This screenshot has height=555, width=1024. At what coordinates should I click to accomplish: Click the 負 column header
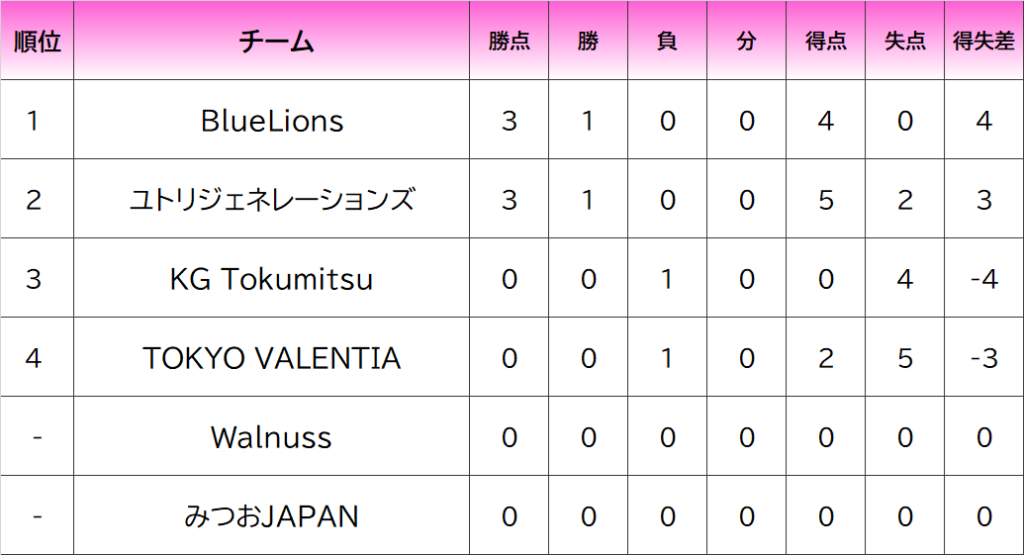pos(667,41)
